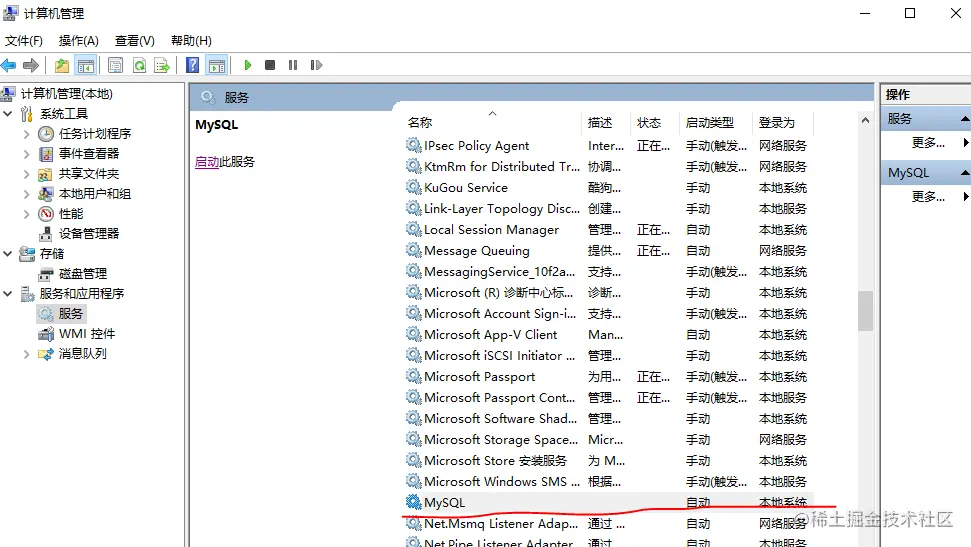
Task: Toggle the show/hide console tree icon
Action: click(85, 65)
